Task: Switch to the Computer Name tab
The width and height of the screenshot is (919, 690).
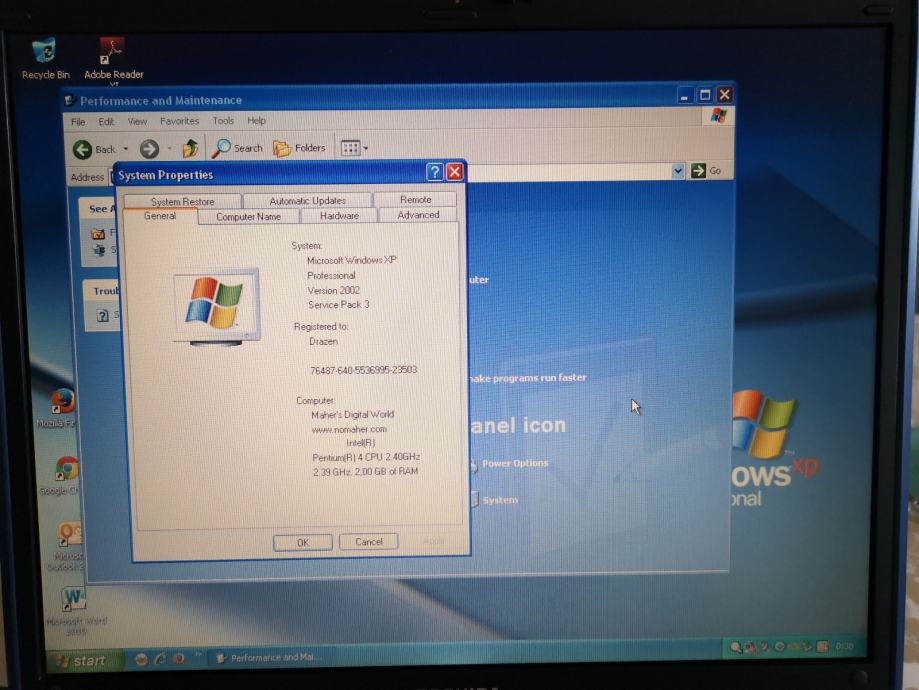Action: [248, 216]
